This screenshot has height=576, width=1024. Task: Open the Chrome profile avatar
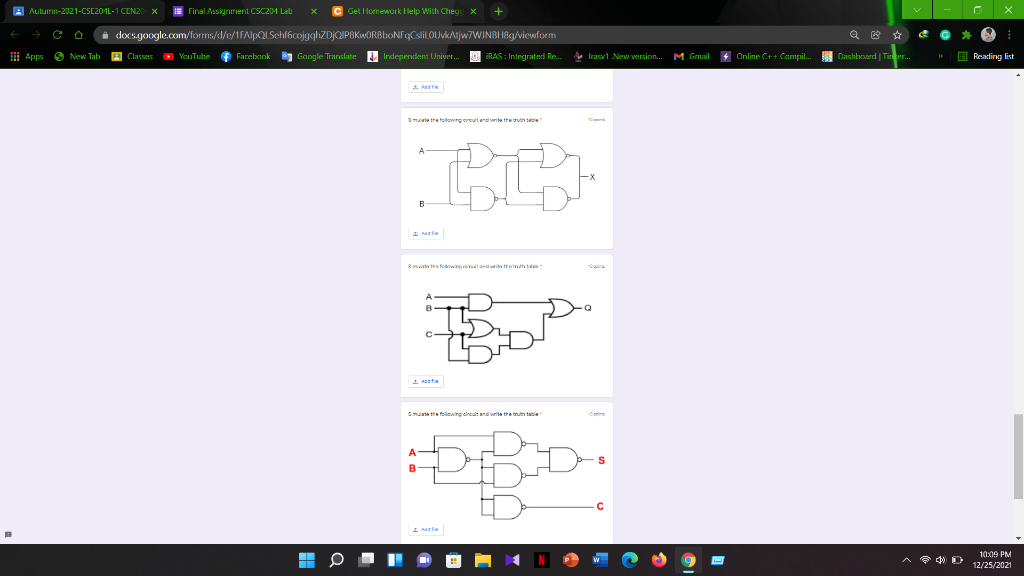(988, 35)
